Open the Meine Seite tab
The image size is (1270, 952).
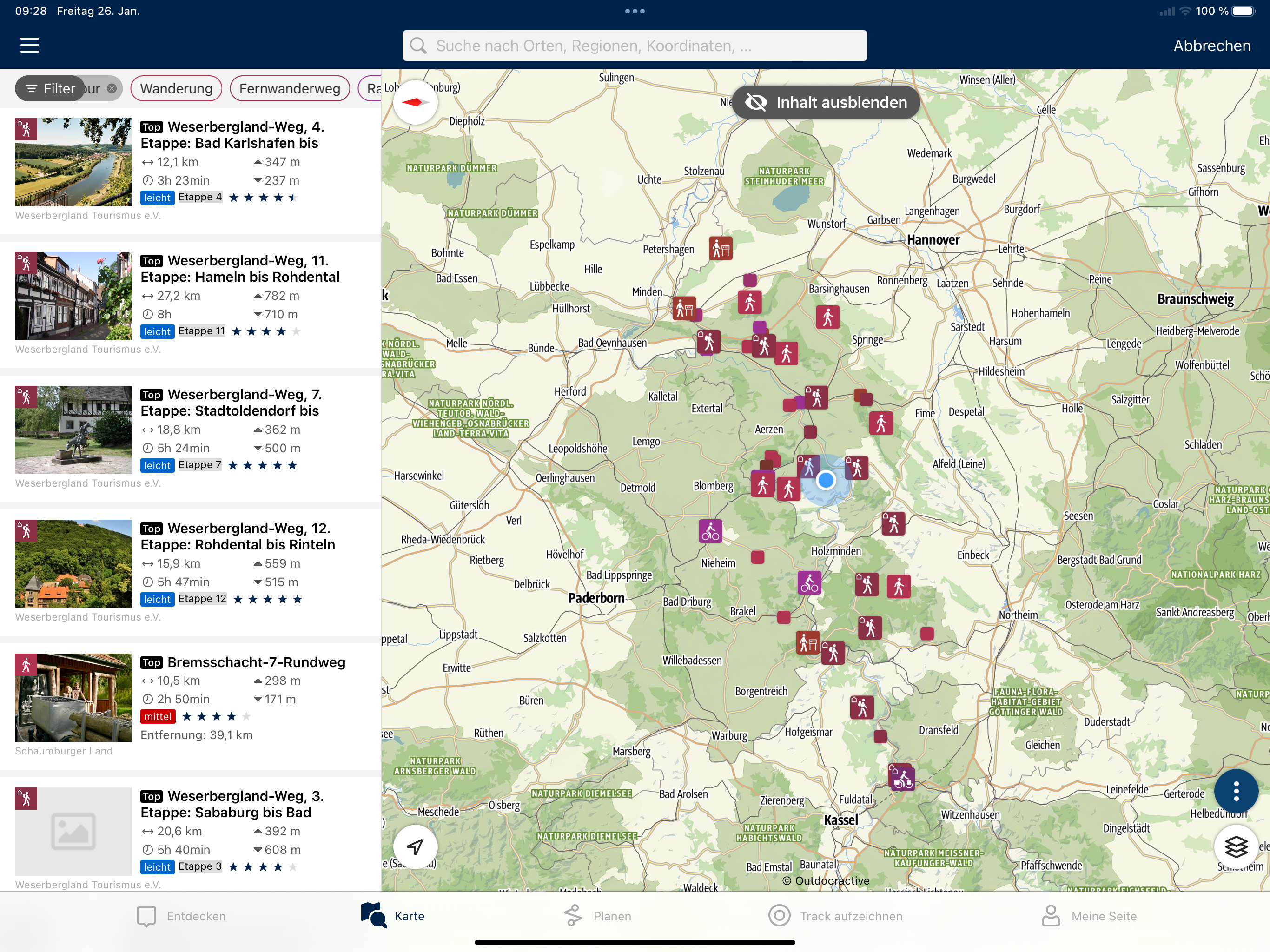[x=1089, y=916]
